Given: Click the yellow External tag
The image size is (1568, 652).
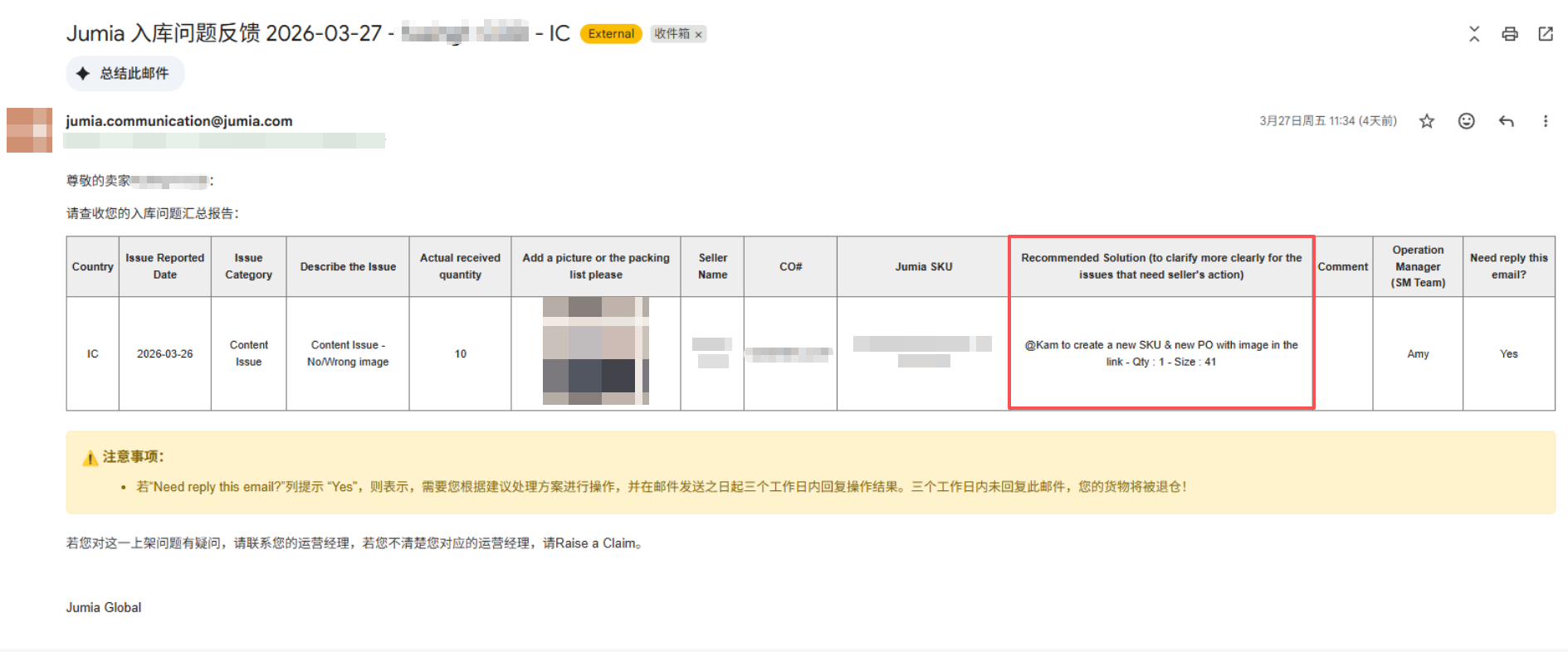Looking at the screenshot, I should click(x=611, y=34).
